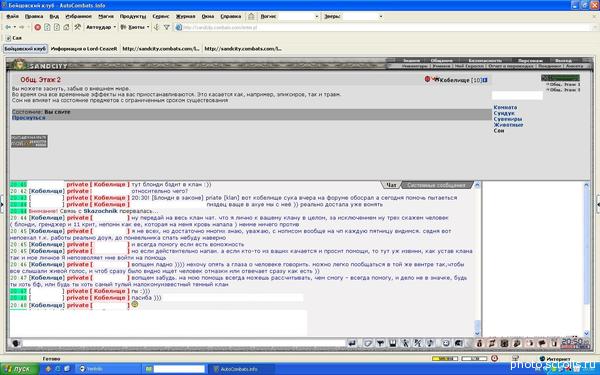Click the Интернет zone indicator in status bar
The width and height of the screenshot is (600, 375).
(555, 359)
